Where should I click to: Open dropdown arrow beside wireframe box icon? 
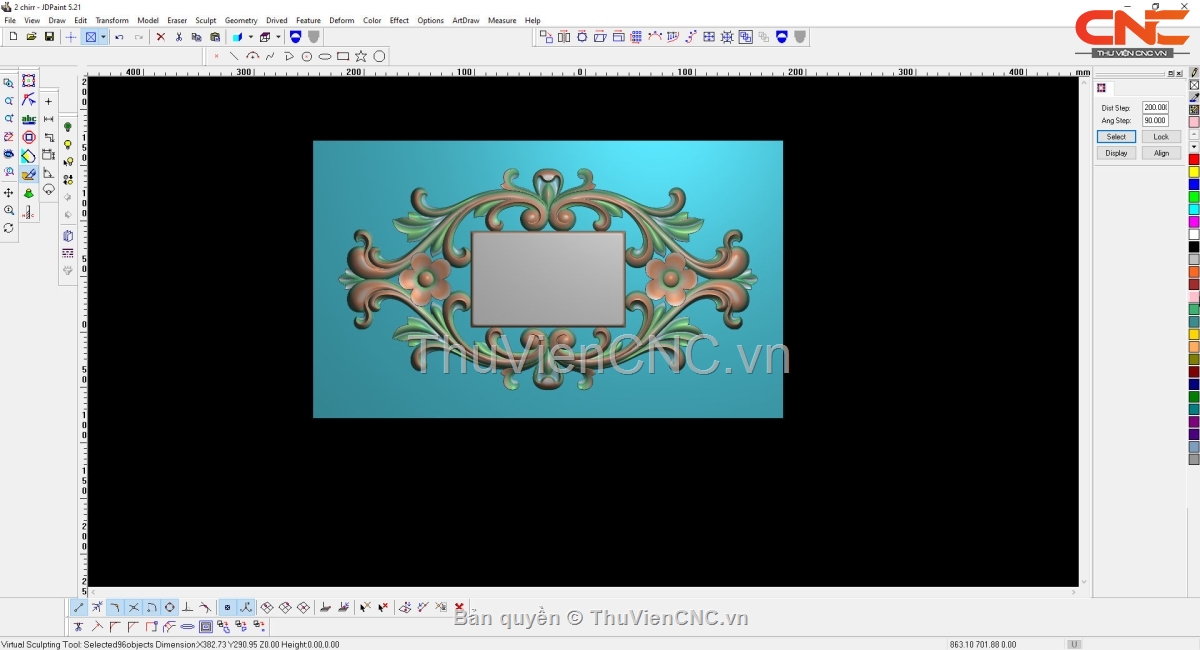coord(278,37)
